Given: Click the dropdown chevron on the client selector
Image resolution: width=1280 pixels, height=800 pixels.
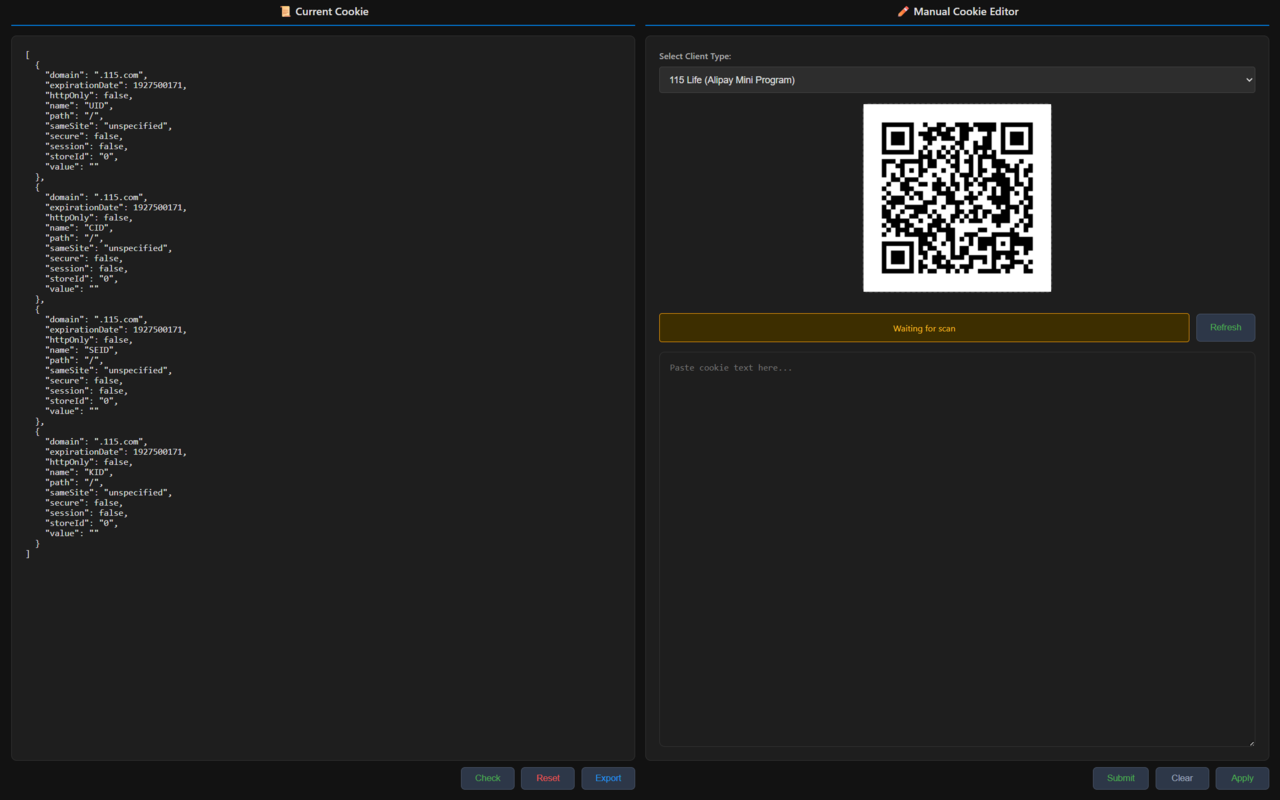Looking at the screenshot, I should click(x=1248, y=79).
